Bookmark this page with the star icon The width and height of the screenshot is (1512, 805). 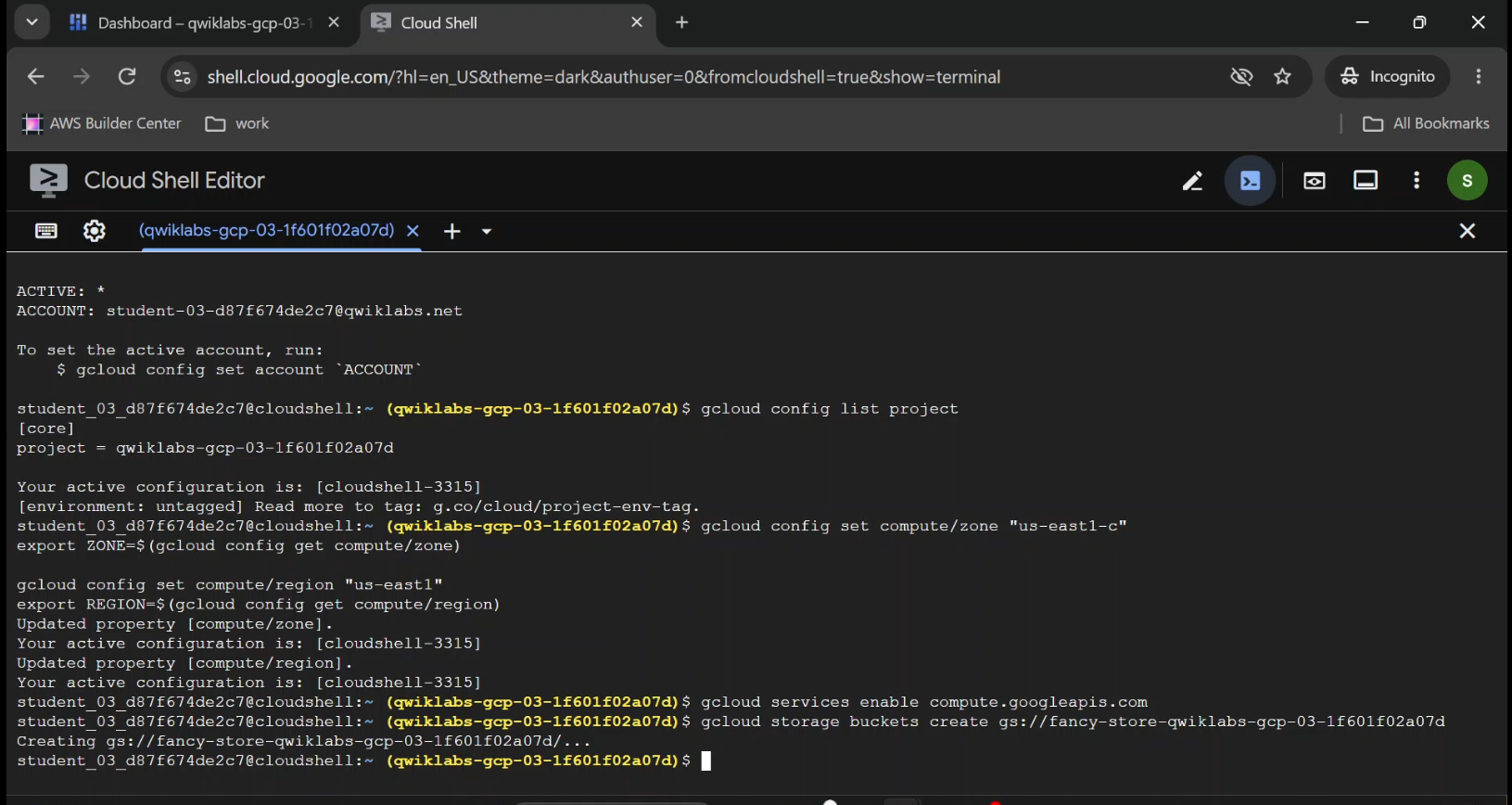click(x=1283, y=77)
